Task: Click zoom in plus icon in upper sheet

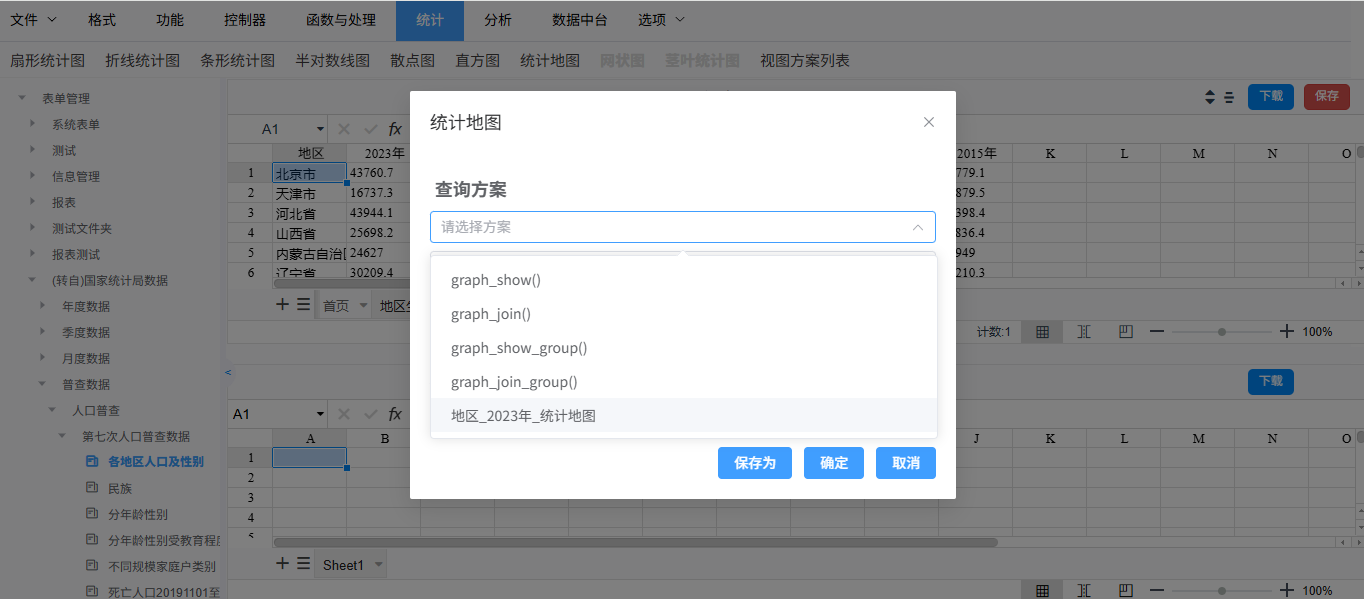Action: 1286,331
